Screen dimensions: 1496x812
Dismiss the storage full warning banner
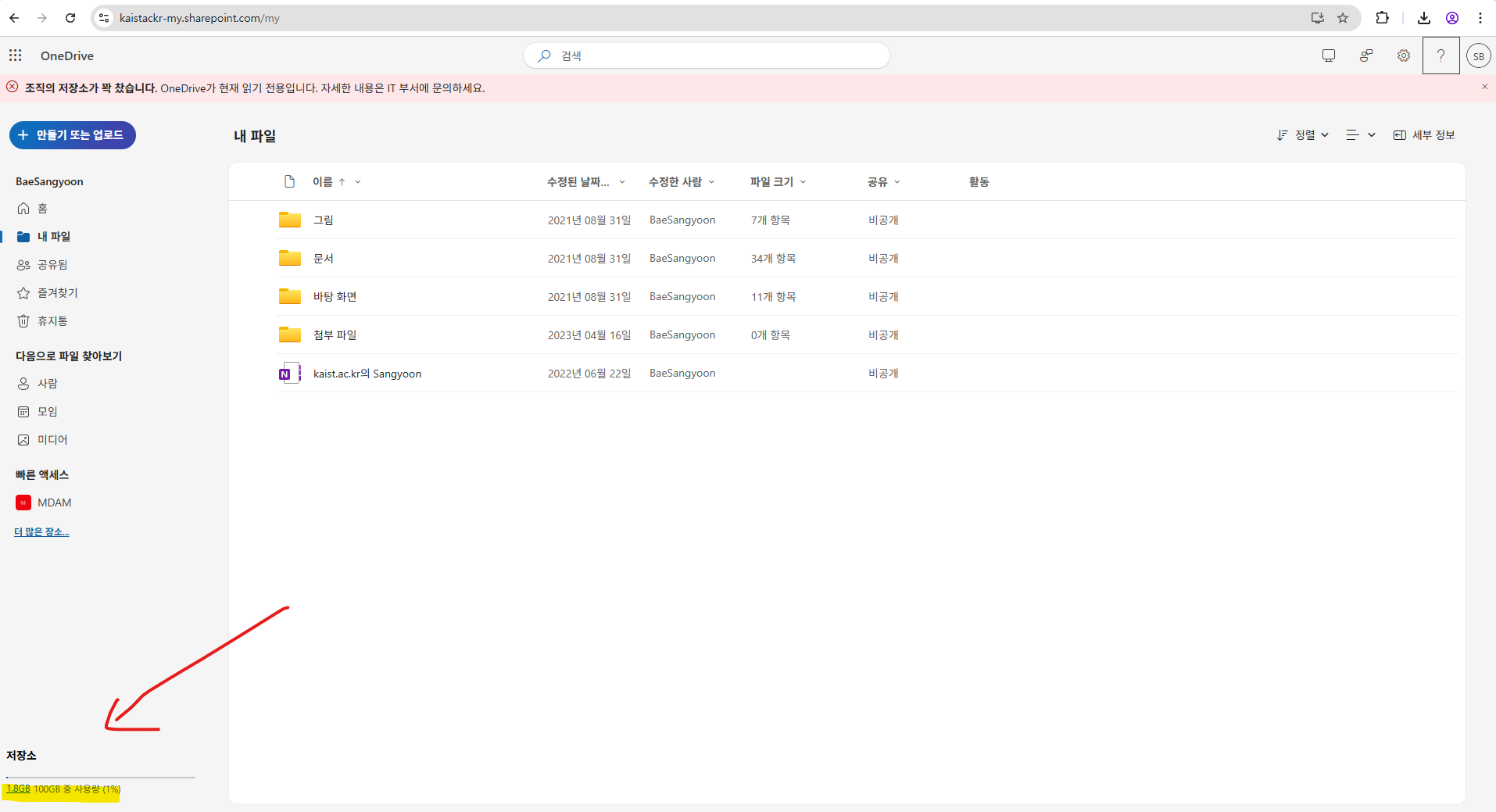1484,87
